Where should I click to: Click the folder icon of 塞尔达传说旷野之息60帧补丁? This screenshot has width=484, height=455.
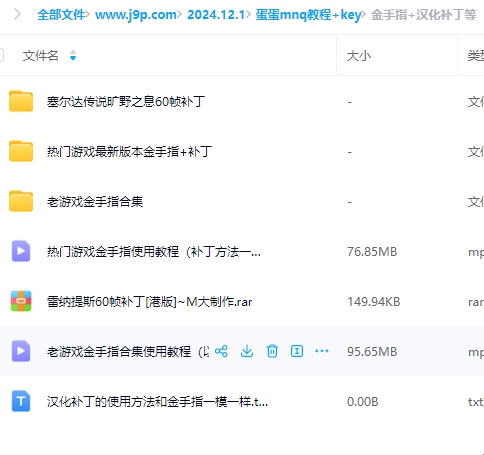pos(21,101)
